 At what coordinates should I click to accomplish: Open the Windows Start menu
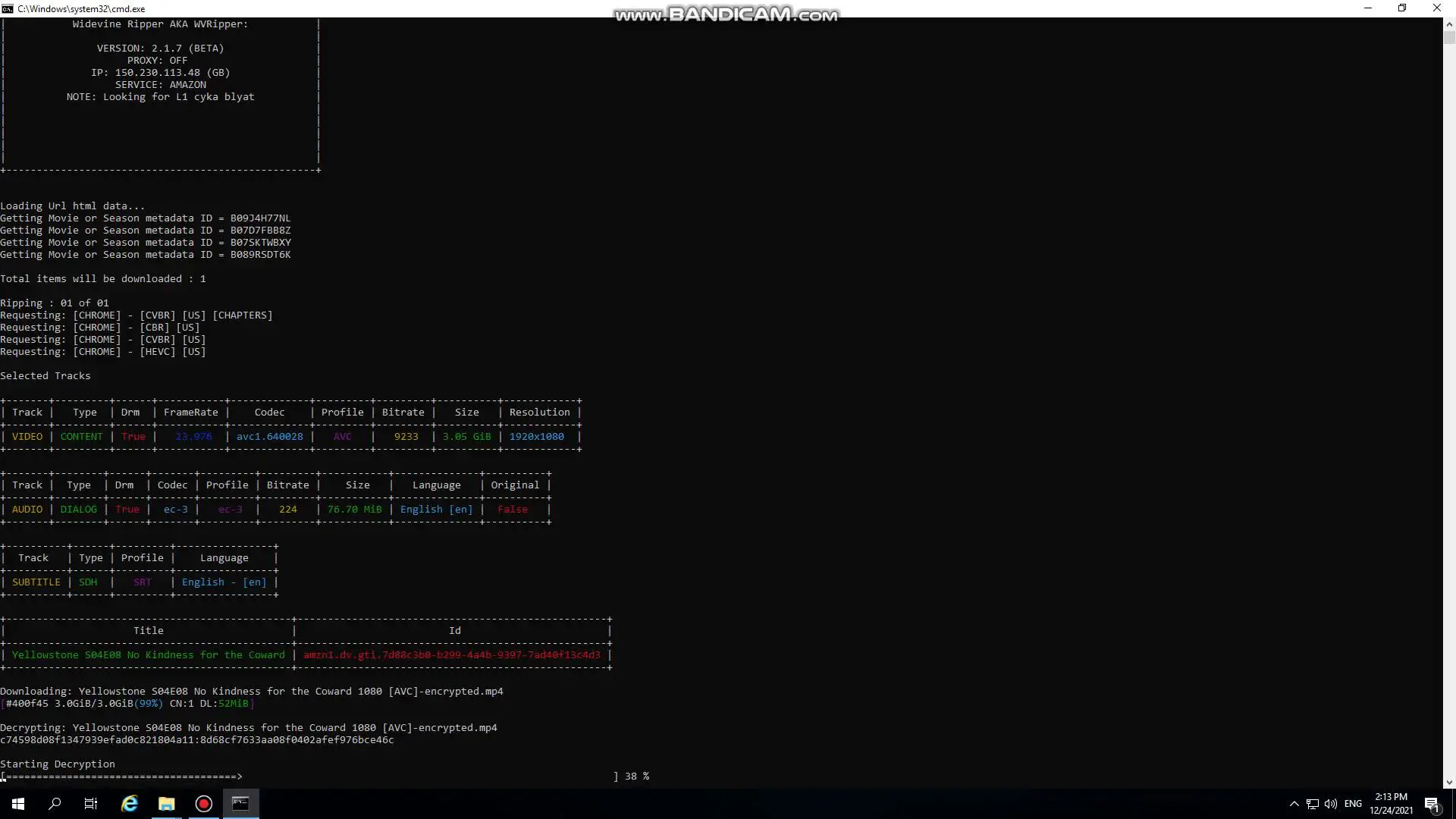click(18, 804)
